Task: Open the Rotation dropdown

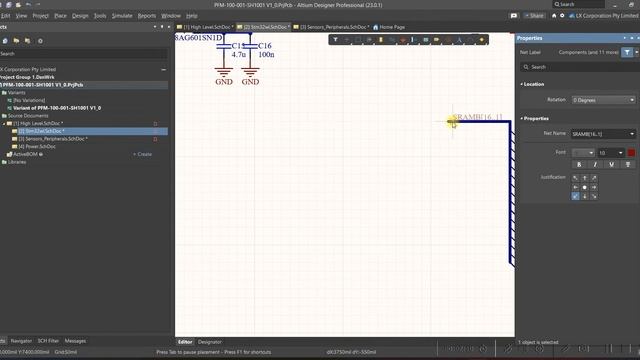Action: coord(604,100)
